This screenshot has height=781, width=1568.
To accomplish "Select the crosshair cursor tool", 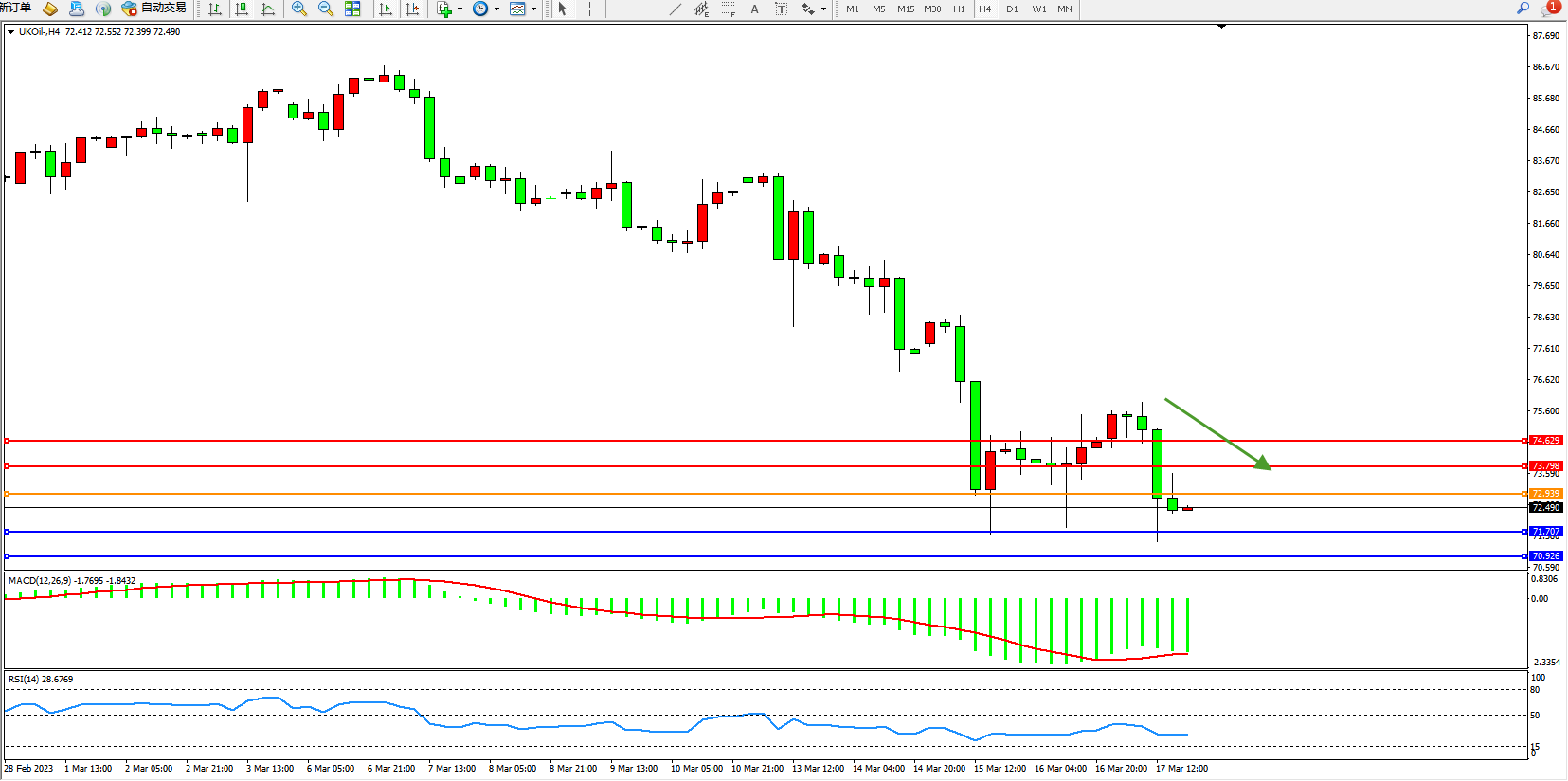I will pos(589,9).
